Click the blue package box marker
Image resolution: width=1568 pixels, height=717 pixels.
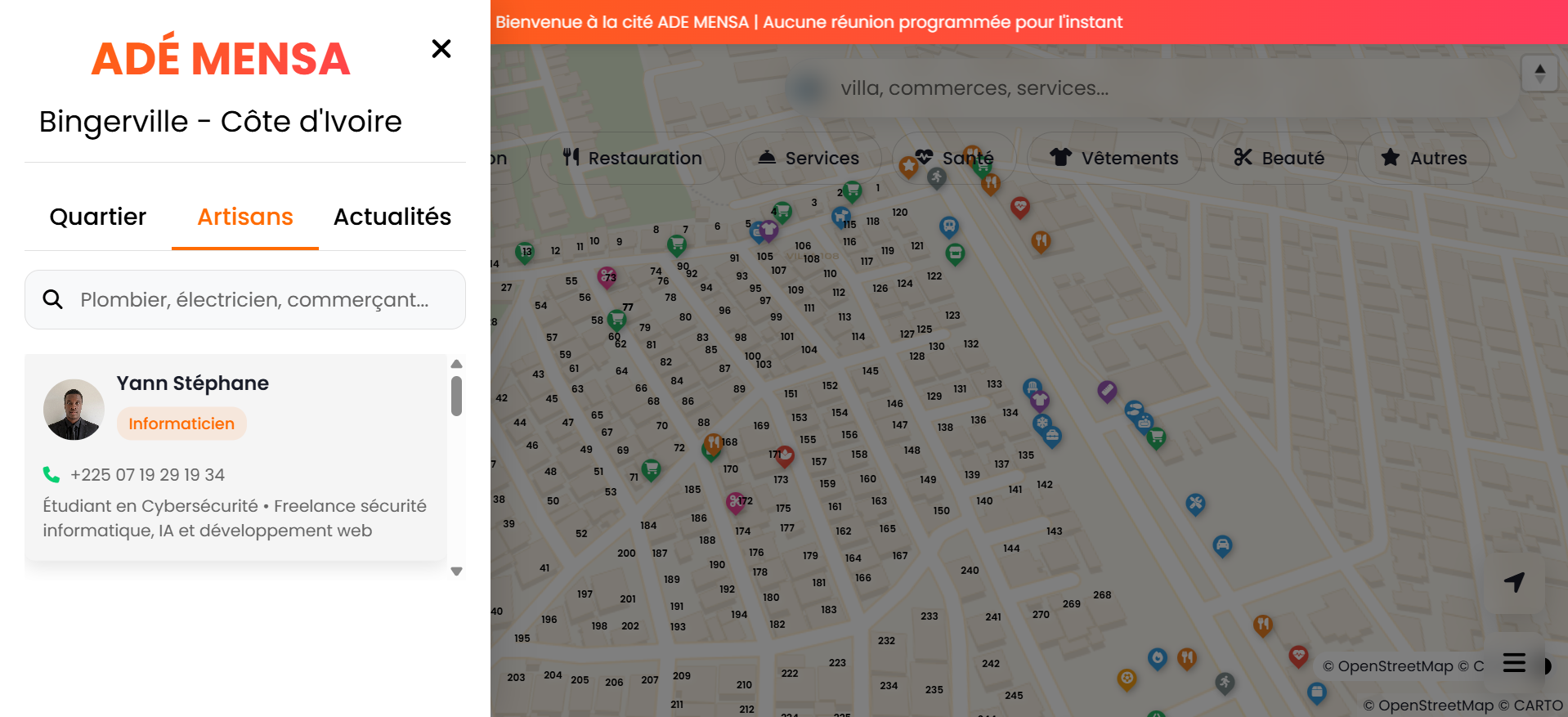(x=1316, y=693)
